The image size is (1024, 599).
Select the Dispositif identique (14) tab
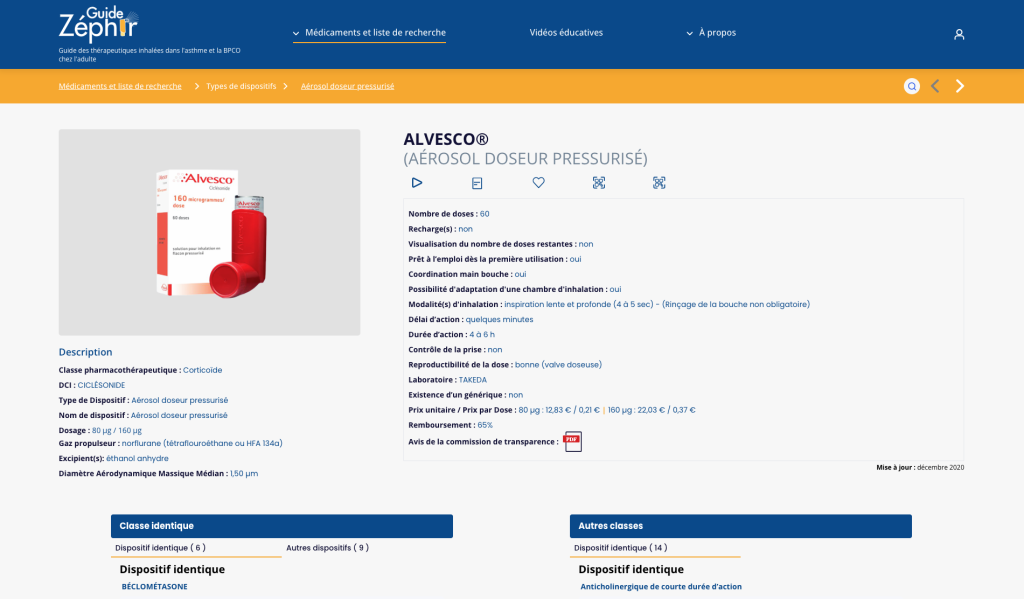coord(621,548)
